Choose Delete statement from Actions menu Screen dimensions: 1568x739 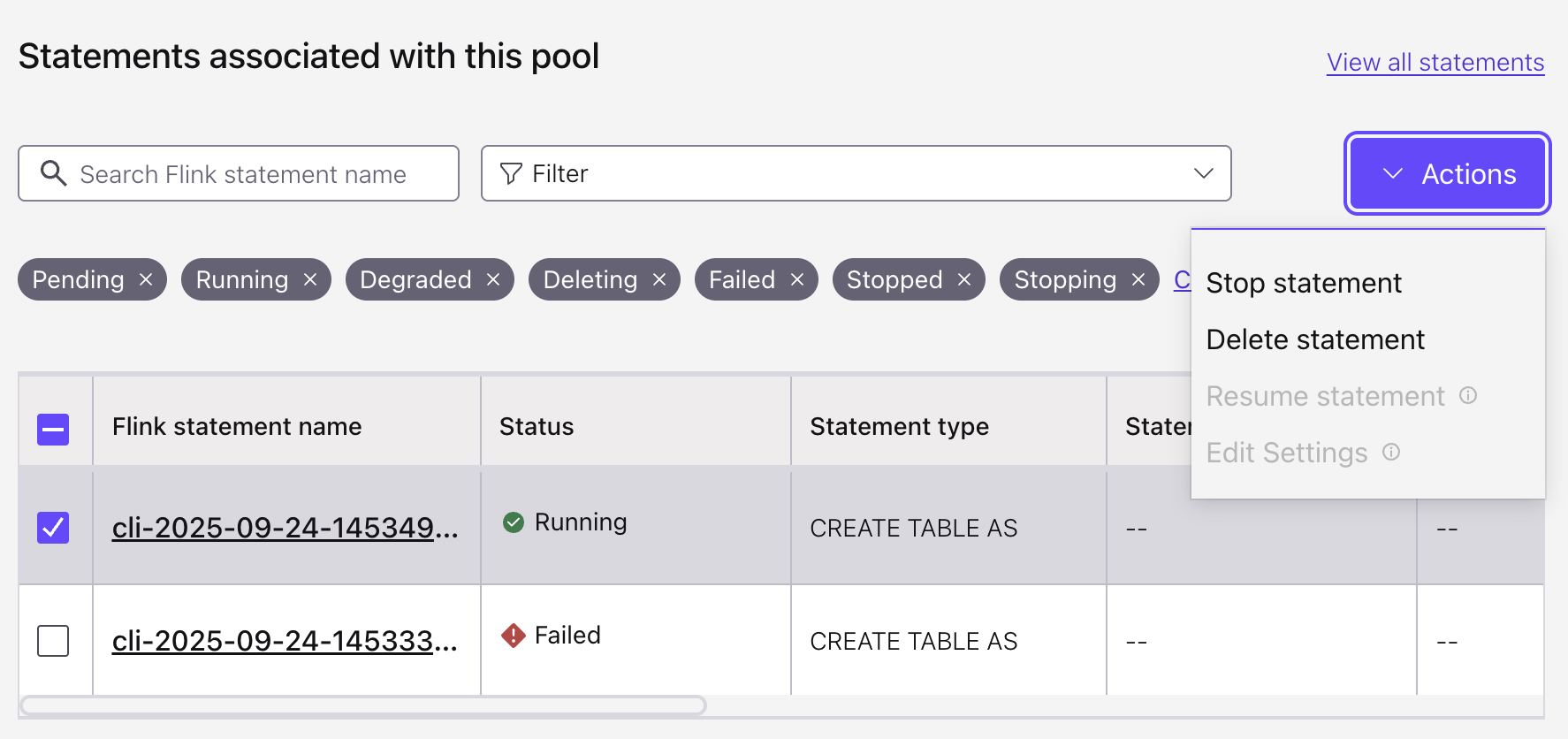(x=1315, y=339)
